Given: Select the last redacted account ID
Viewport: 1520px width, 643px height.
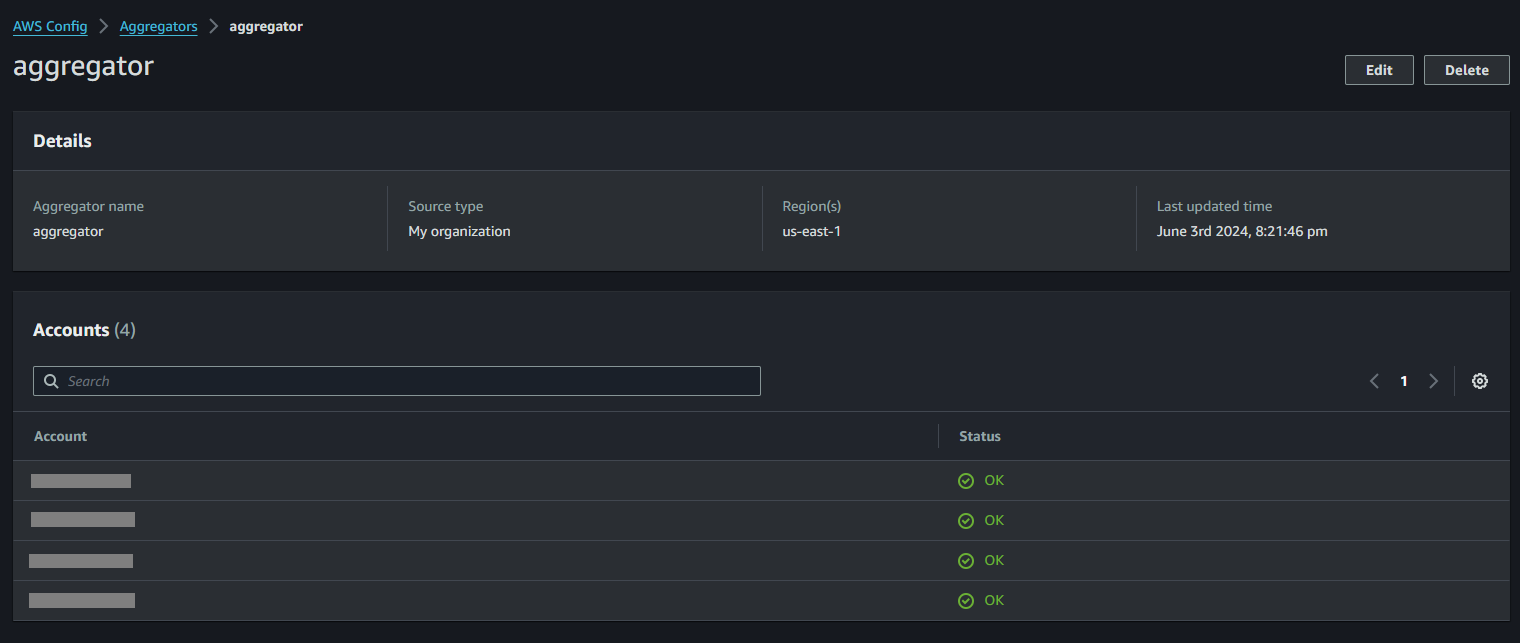Looking at the screenshot, I should tap(82, 600).
